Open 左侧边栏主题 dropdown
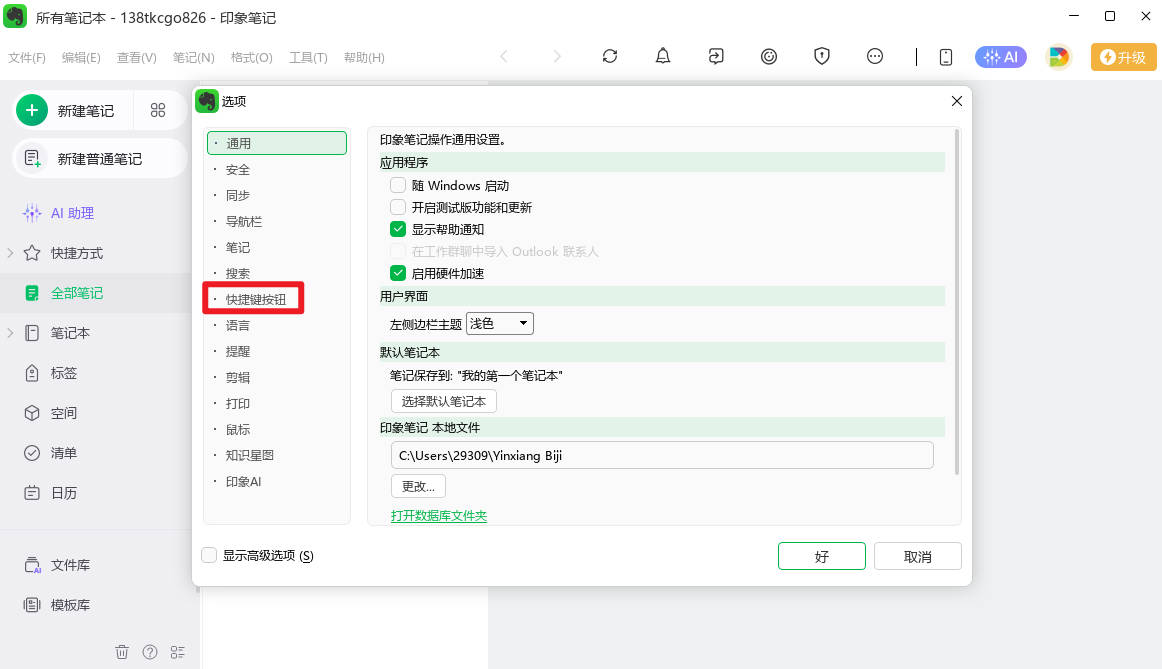 pyautogui.click(x=499, y=324)
